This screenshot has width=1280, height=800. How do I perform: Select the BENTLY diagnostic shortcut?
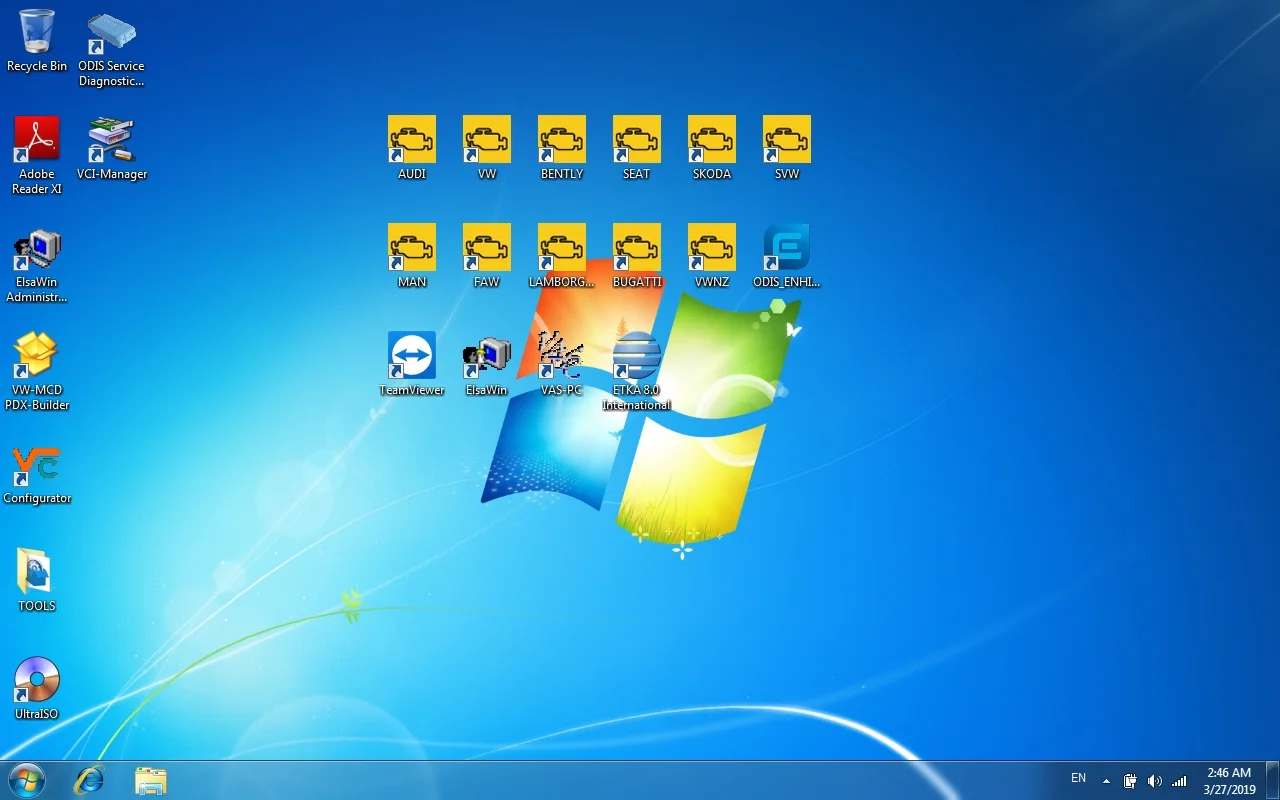pos(562,148)
